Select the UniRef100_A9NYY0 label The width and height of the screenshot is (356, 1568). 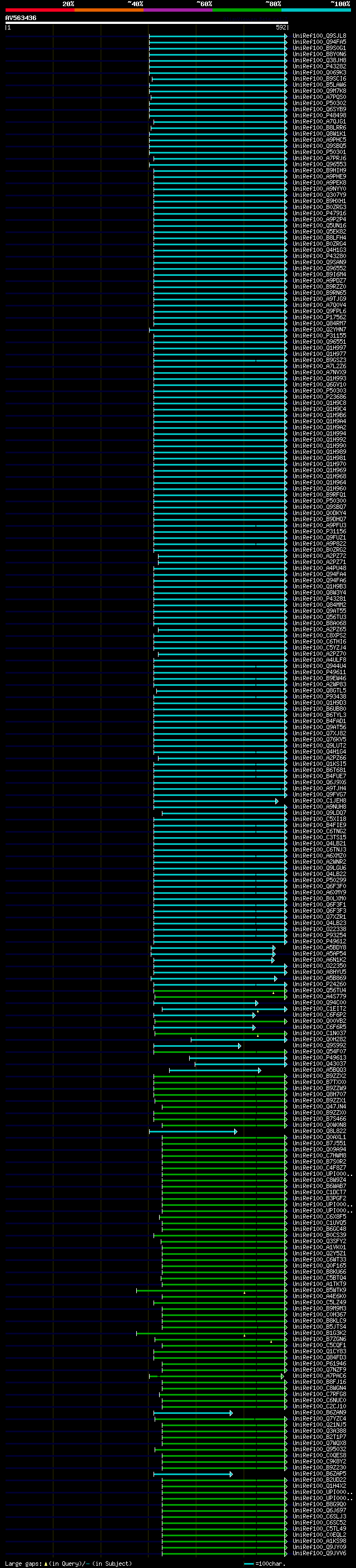tap(319, 189)
